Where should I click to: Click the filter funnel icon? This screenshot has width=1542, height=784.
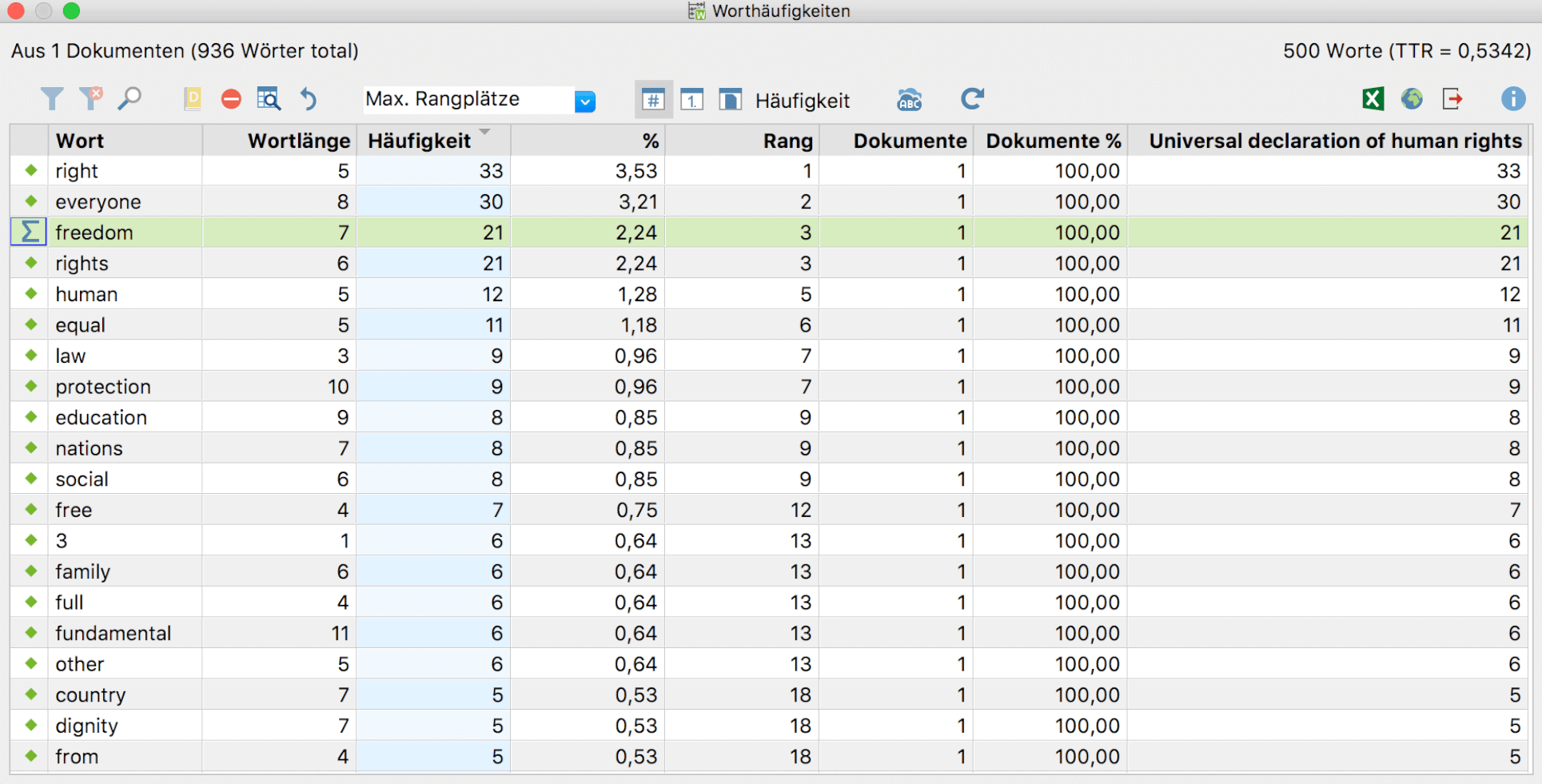(x=52, y=99)
